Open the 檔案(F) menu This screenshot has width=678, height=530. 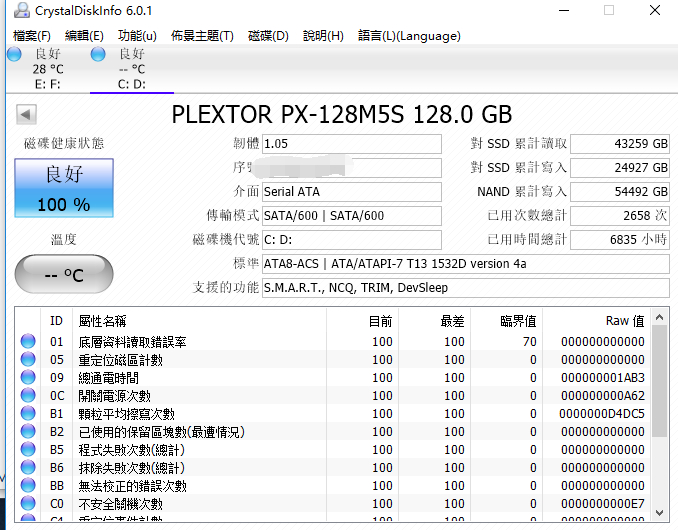tap(32, 35)
